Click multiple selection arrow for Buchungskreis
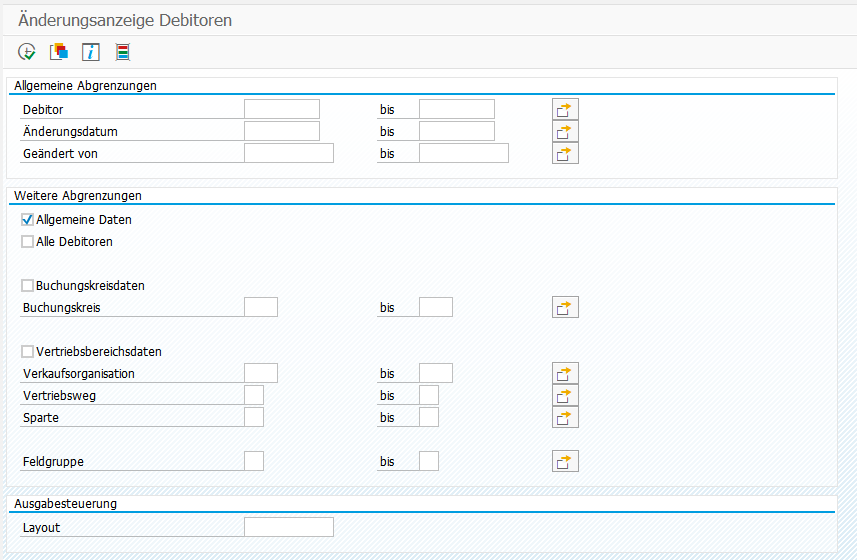This screenshot has height=560, width=857. [565, 307]
